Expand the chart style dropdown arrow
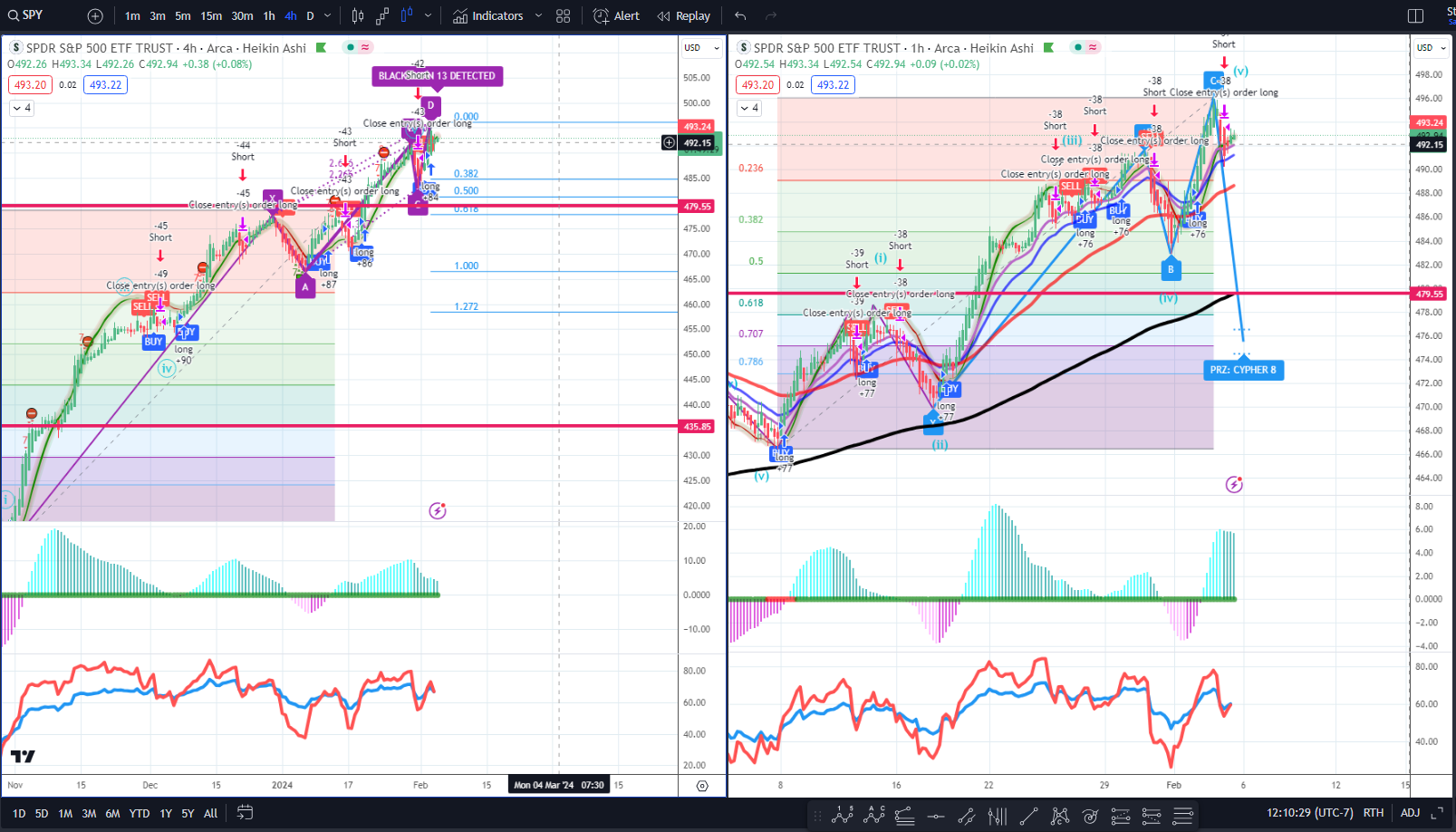The width and height of the screenshot is (1456, 832). pyautogui.click(x=428, y=16)
